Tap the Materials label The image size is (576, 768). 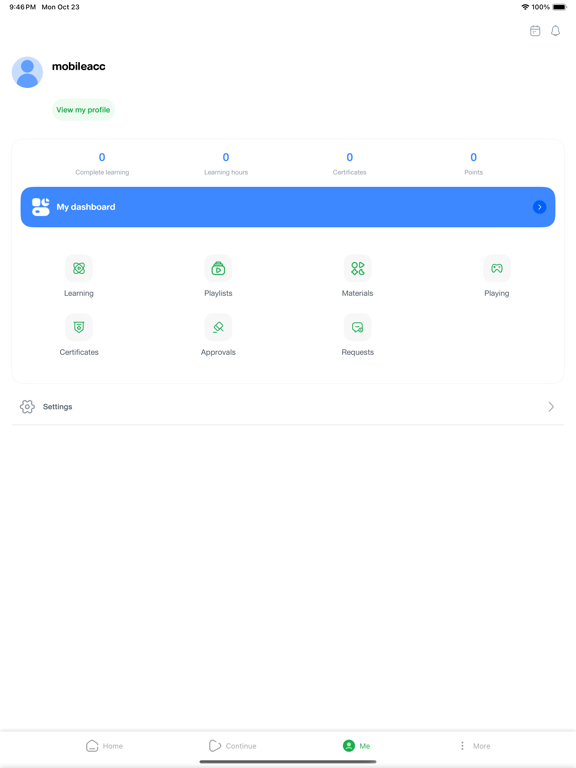[358, 293]
